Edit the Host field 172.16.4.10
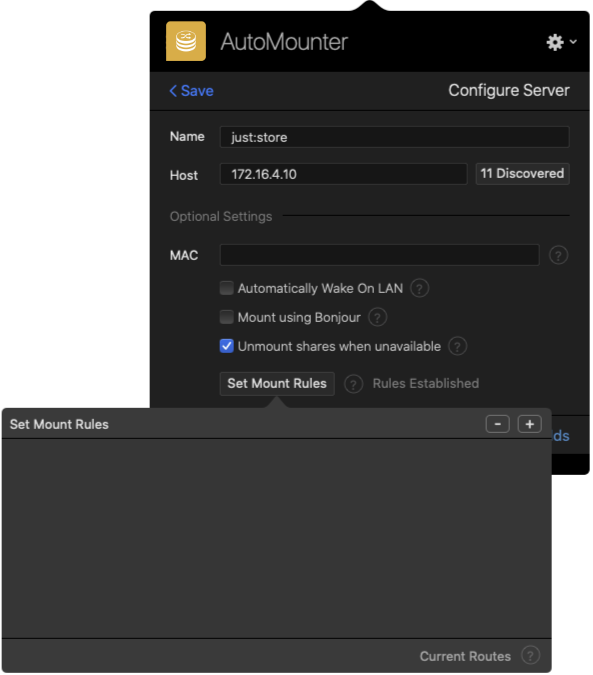The image size is (593, 675). point(343,174)
